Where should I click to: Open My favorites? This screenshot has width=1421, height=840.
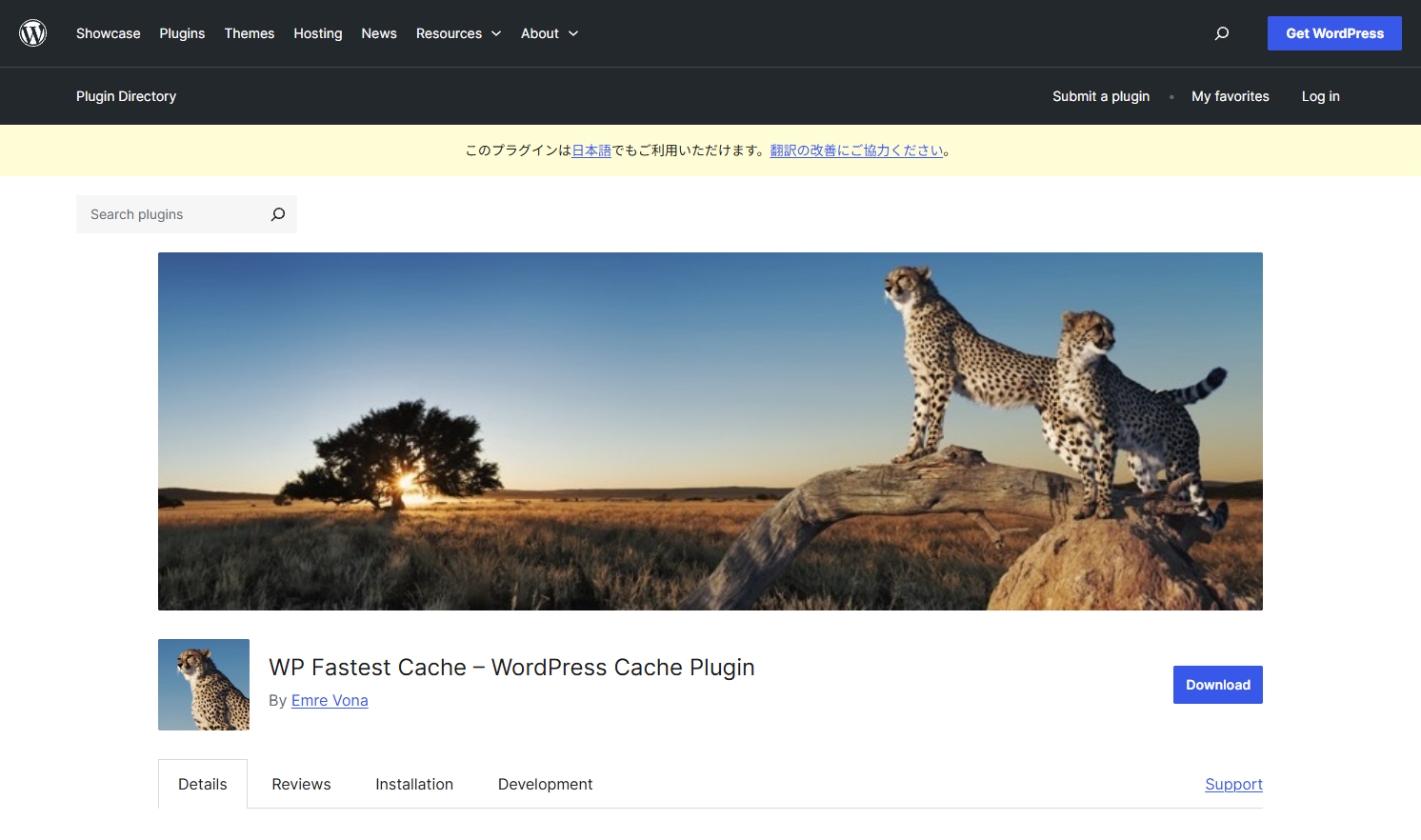click(x=1231, y=96)
